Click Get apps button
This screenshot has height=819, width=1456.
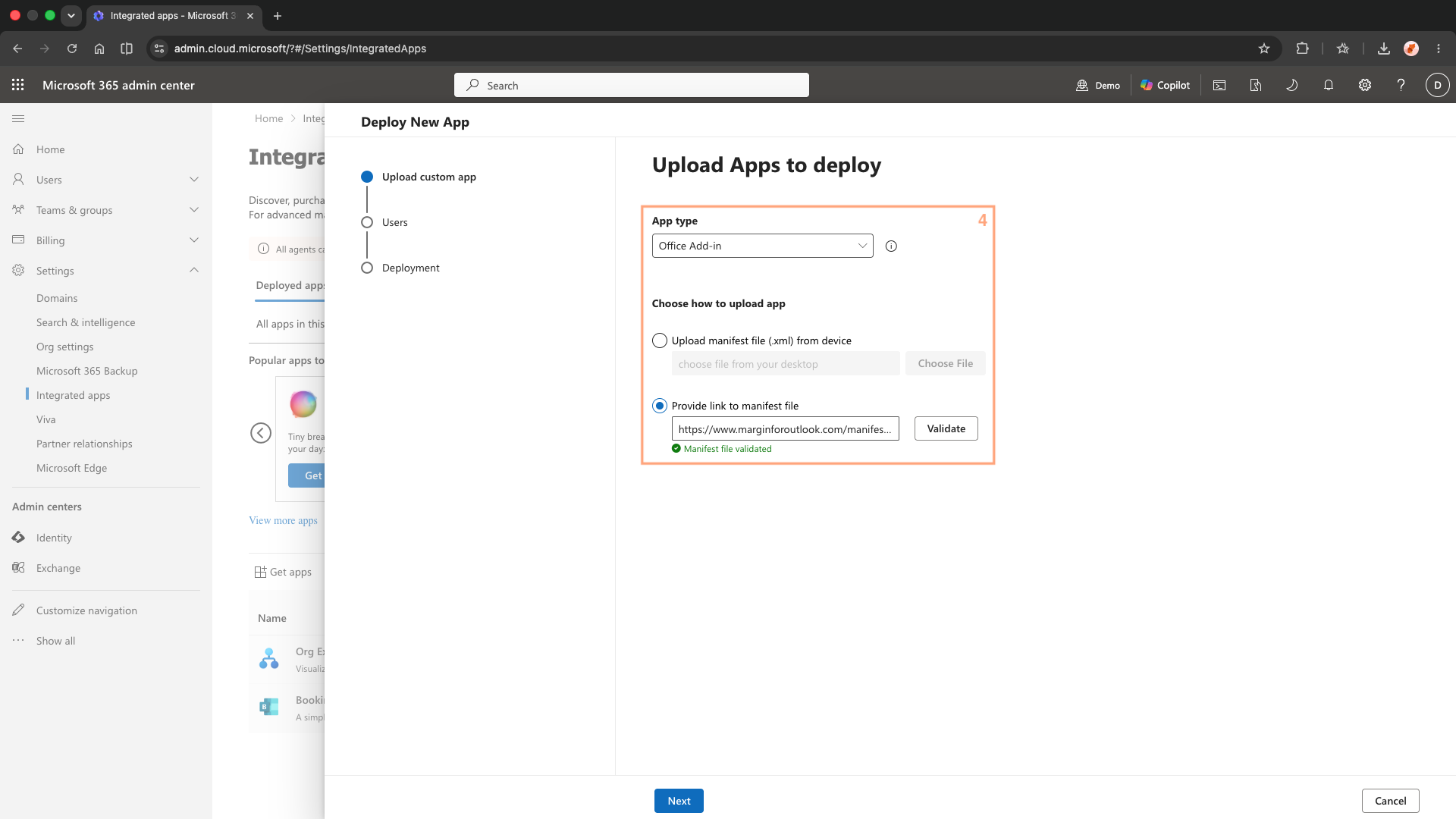click(x=283, y=572)
